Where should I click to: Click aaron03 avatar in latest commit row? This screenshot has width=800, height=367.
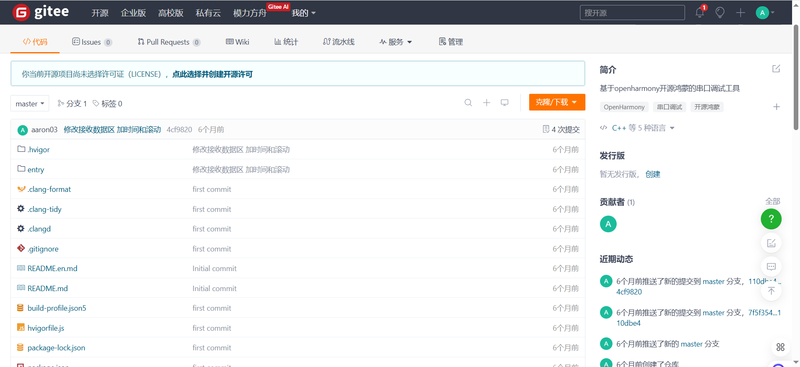[x=22, y=130]
